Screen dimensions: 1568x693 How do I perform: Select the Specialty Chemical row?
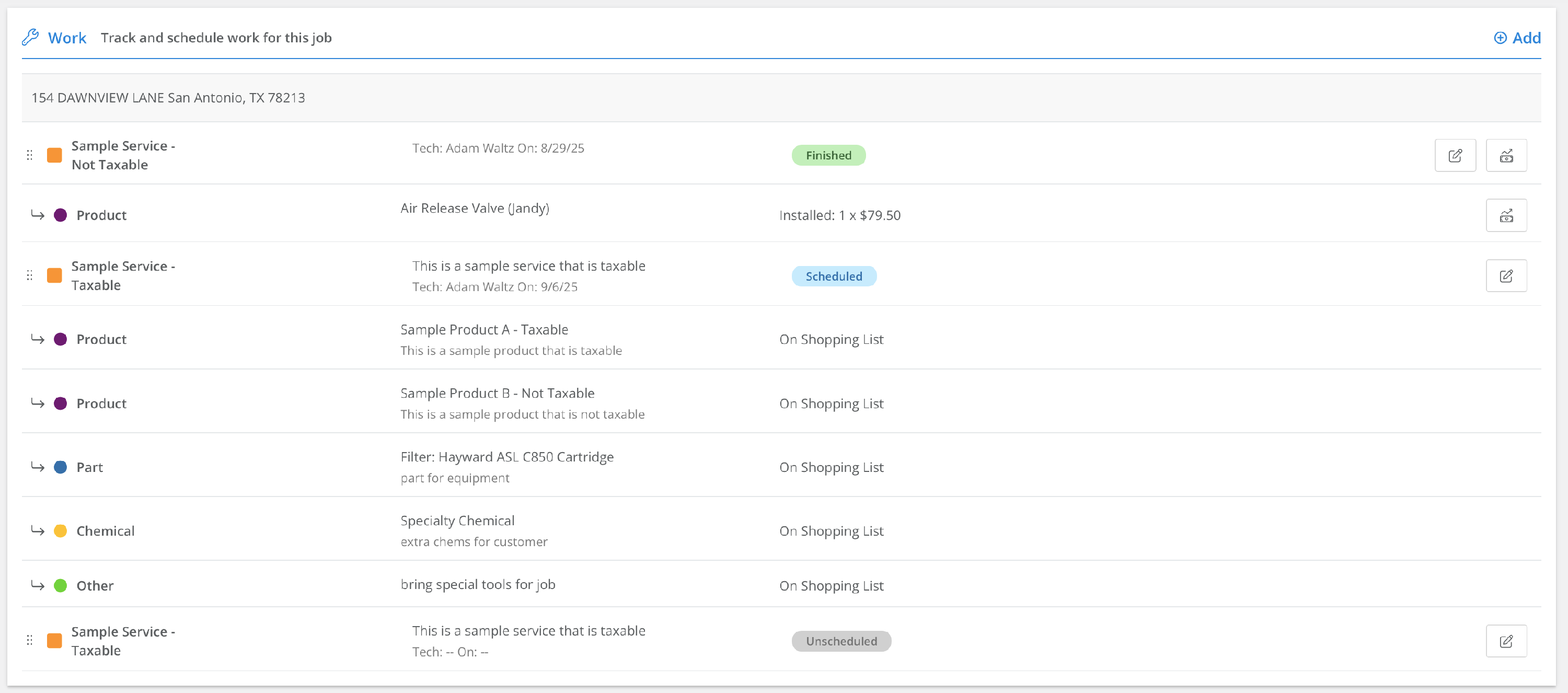457,521
